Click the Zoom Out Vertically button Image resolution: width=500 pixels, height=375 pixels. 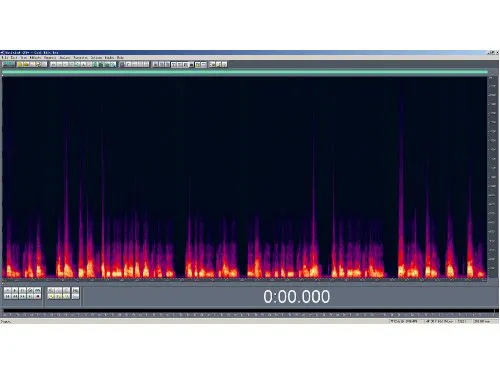(x=76, y=296)
